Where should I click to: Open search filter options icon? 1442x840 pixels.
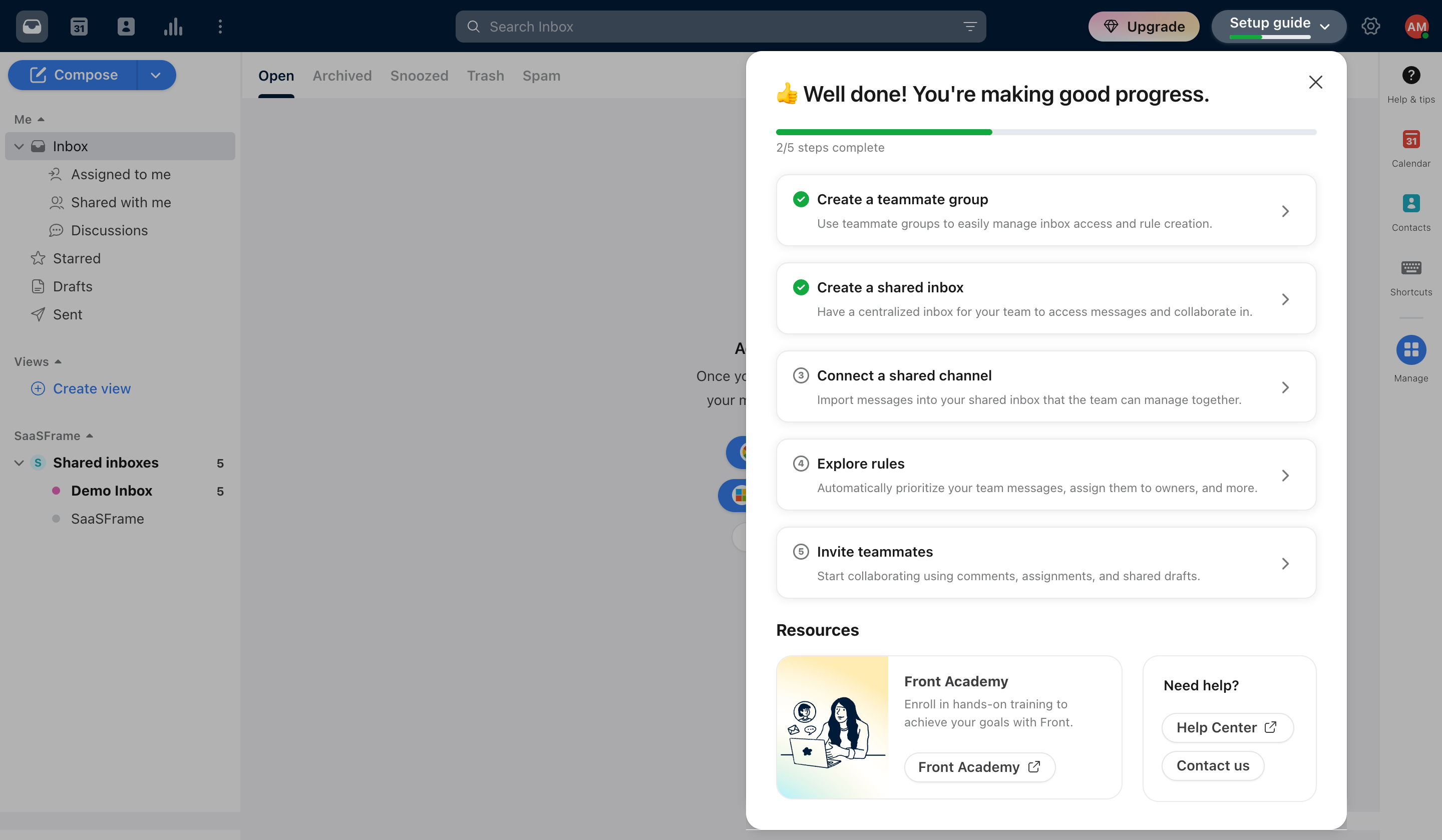pyautogui.click(x=970, y=27)
